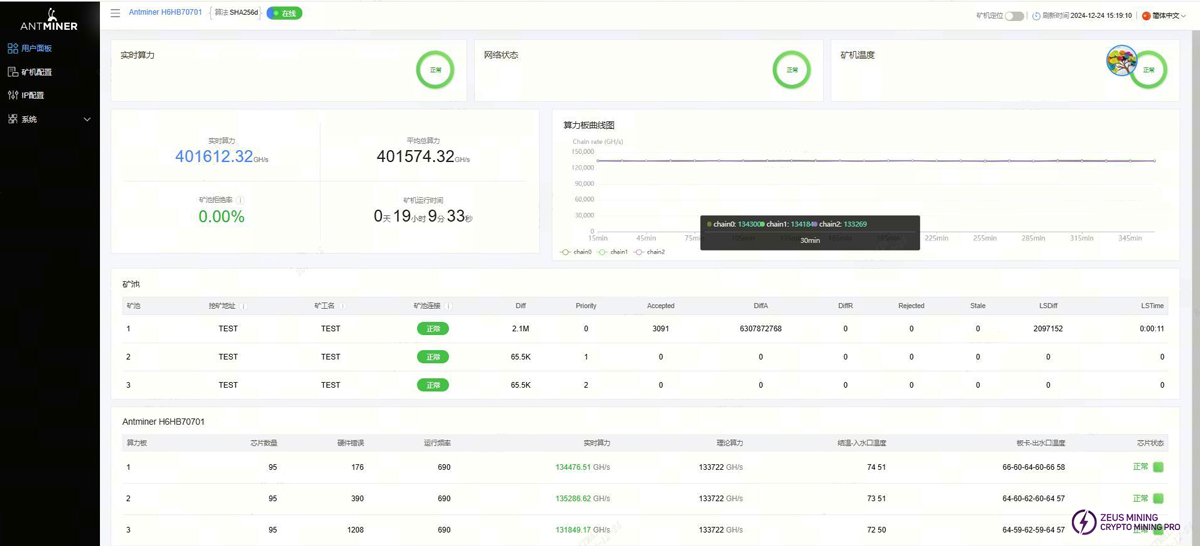Click the miner uptime 0天19小时9分33秒
Screen dimensions: 1200x546
click(x=423, y=216)
